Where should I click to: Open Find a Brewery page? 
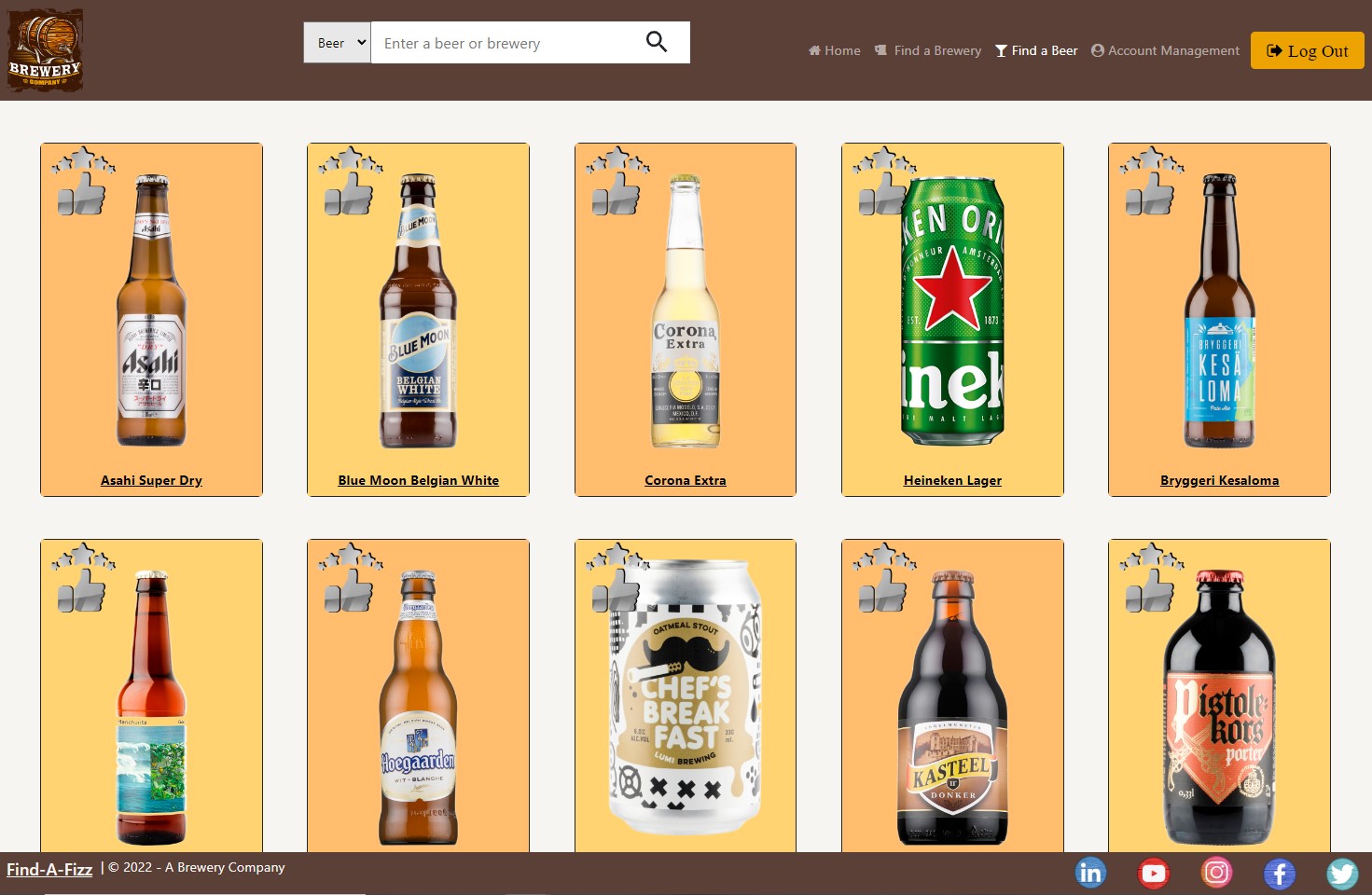(x=928, y=50)
